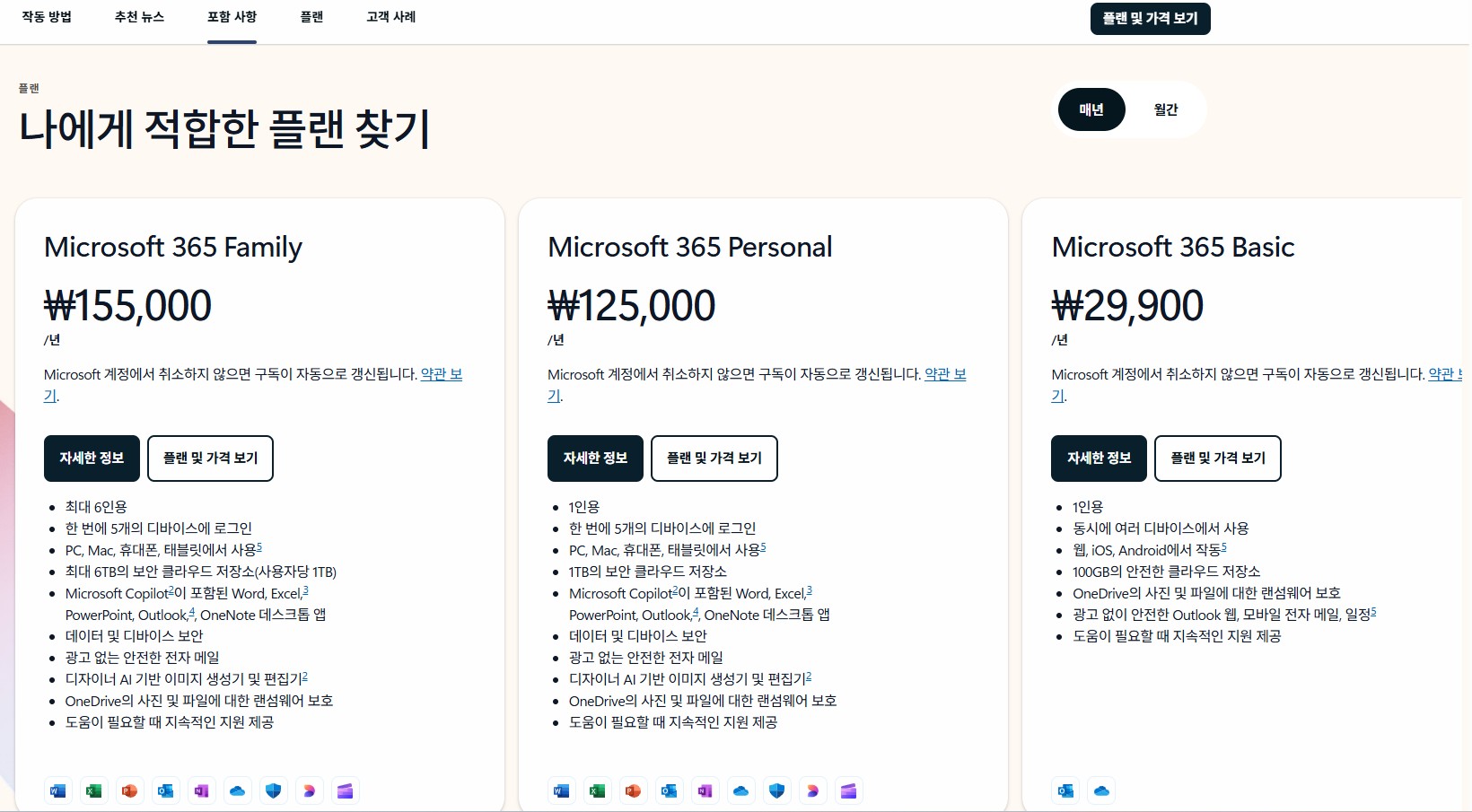The width and height of the screenshot is (1472, 812).
Task: Click footnote 2 after Personal's 편집기 line
Action: point(809,676)
